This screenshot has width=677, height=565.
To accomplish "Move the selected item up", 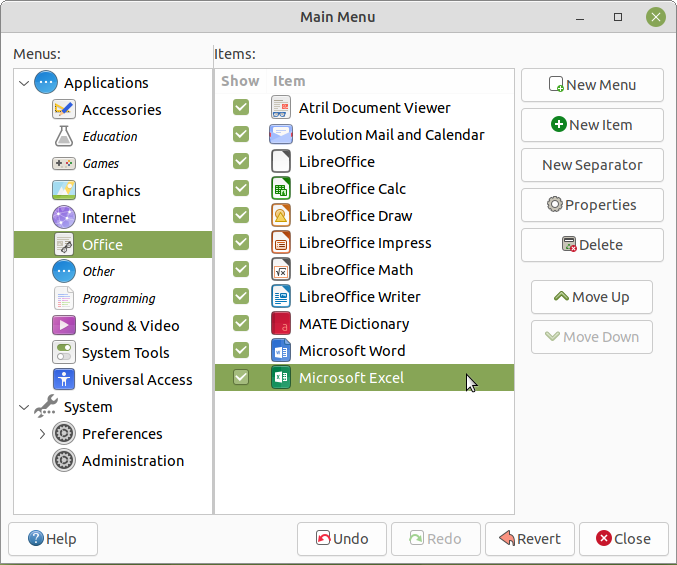I will point(592,297).
